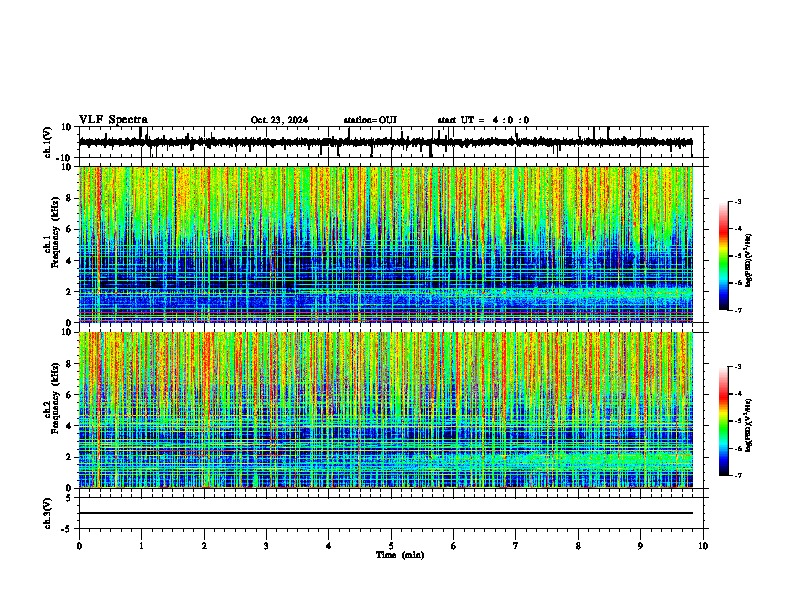Click the ch.1 waveform trace panel
The height and width of the screenshot is (612, 792).
click(391, 142)
